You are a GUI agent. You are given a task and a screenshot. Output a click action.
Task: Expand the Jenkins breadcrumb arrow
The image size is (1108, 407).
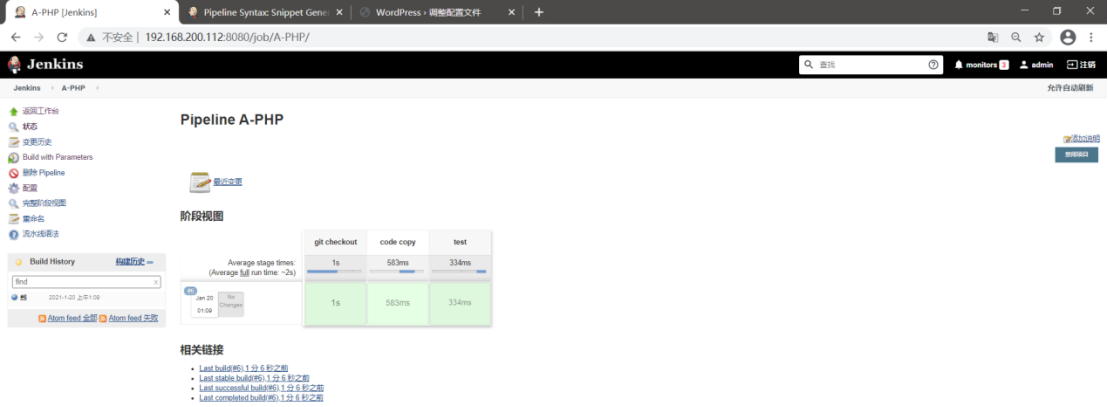pyautogui.click(x=50, y=88)
